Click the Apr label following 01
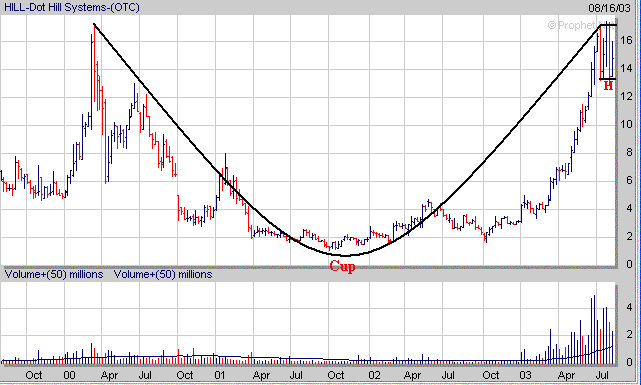 pos(261,375)
